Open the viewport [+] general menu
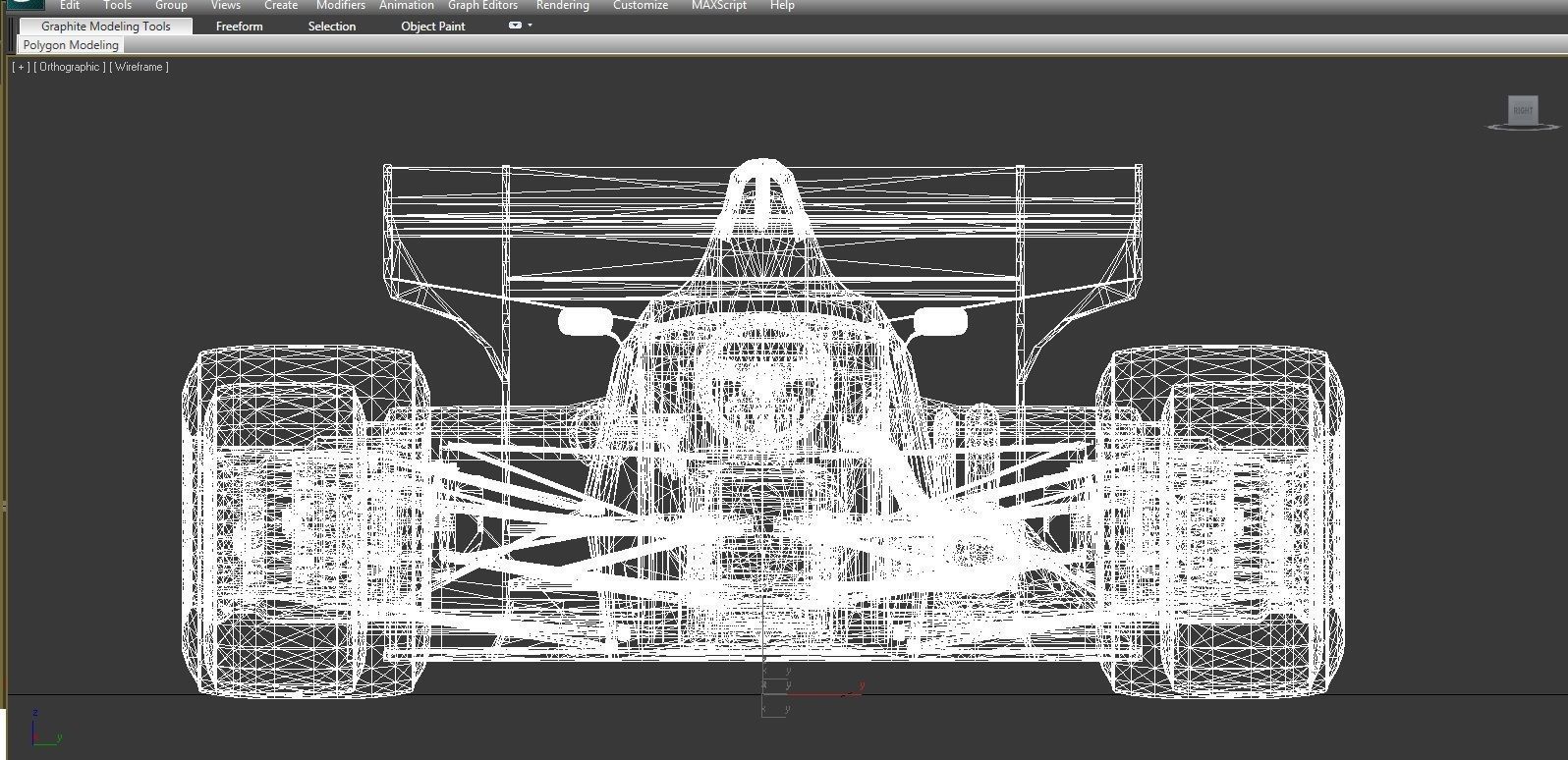The image size is (1568, 760). tap(21, 67)
